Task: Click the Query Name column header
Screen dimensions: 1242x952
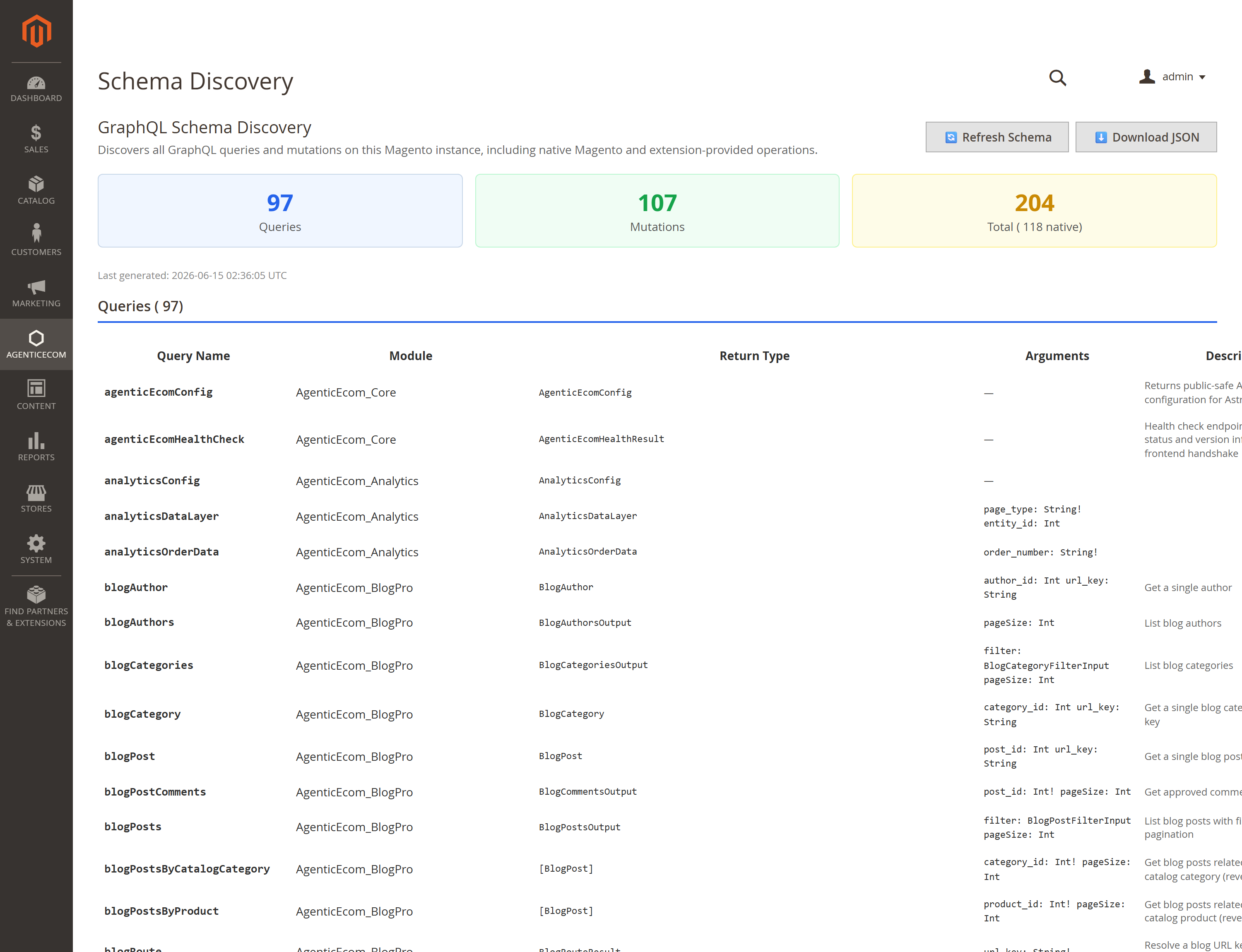Action: (193, 356)
